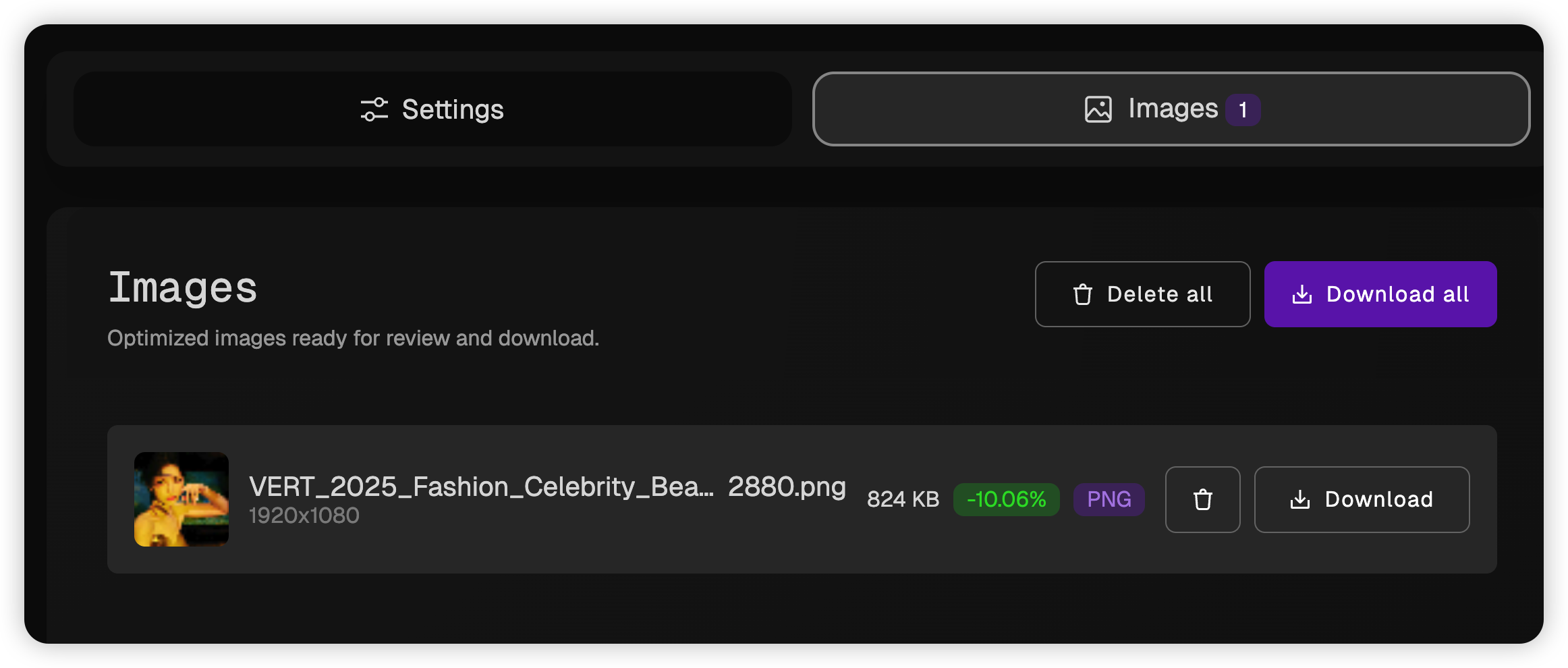The image size is (1568, 668).
Task: Click the large Images section heading
Action: tap(183, 288)
